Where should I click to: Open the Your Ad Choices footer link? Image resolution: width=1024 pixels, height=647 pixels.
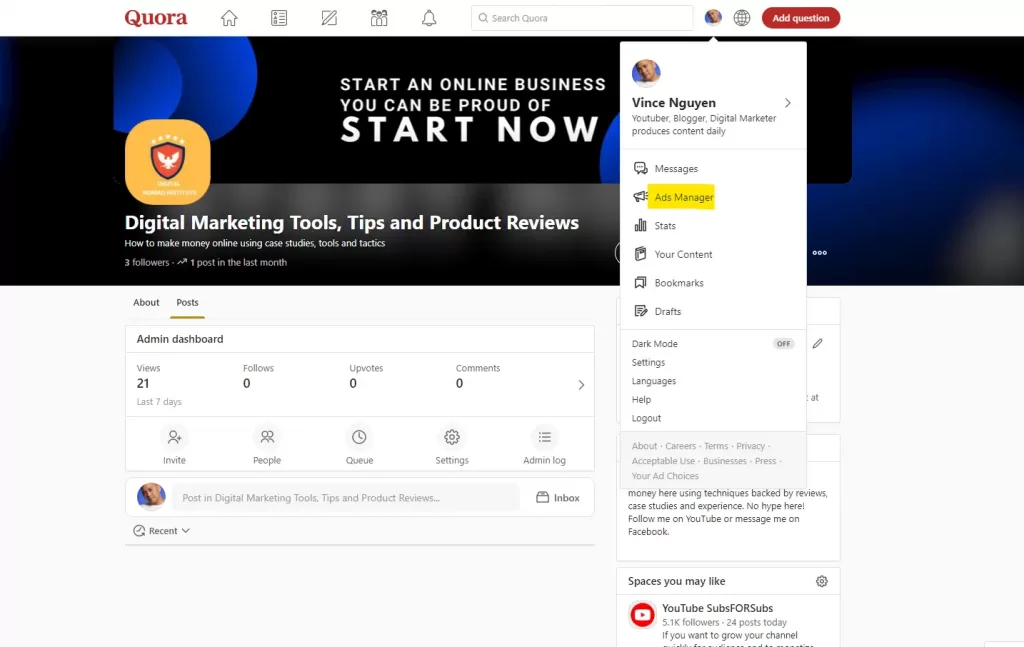[665, 476]
